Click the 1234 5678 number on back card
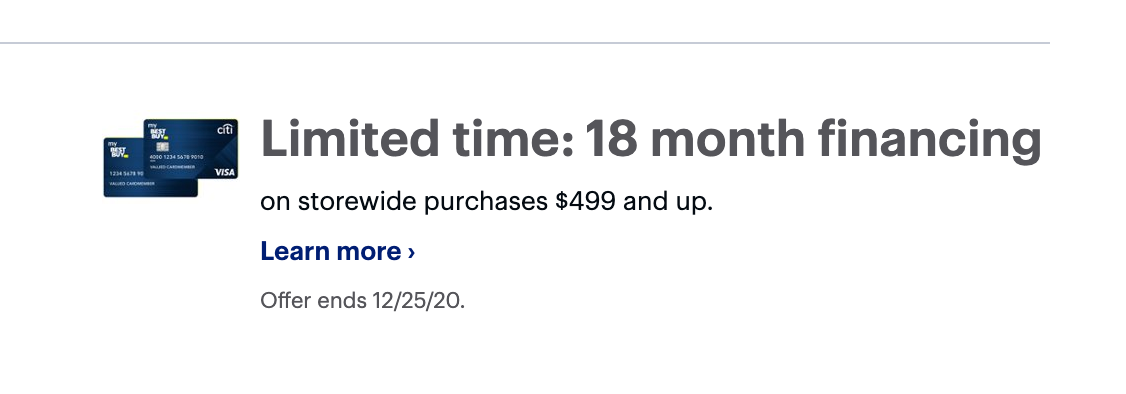1126x394 pixels. (x=126, y=174)
